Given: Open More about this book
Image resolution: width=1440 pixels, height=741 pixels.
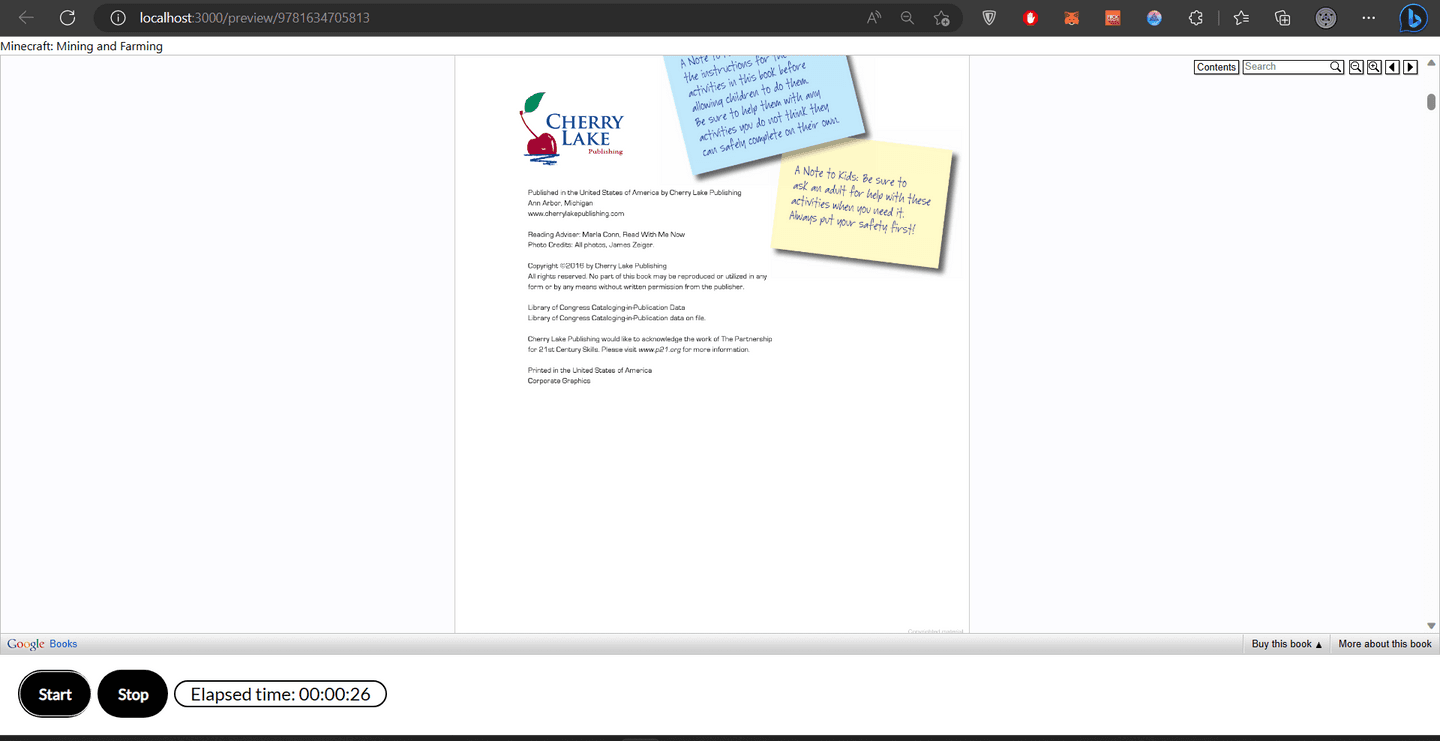Looking at the screenshot, I should coord(1385,644).
